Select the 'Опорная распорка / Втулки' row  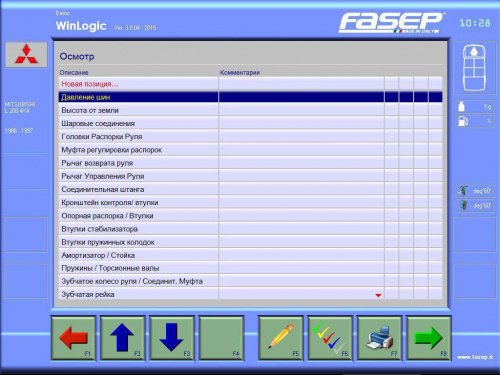(x=251, y=216)
